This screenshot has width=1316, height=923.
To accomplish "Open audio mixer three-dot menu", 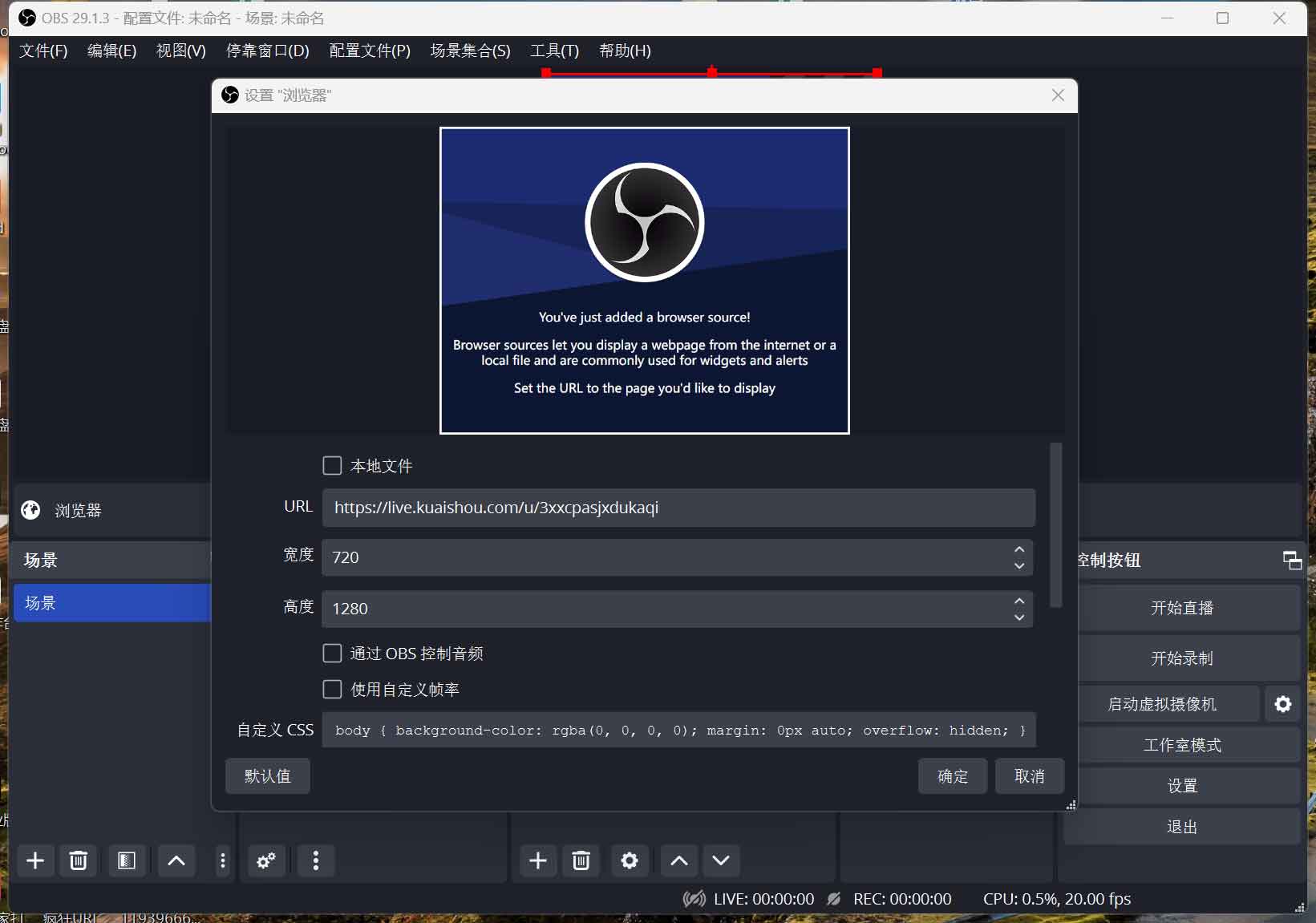I will (x=316, y=860).
